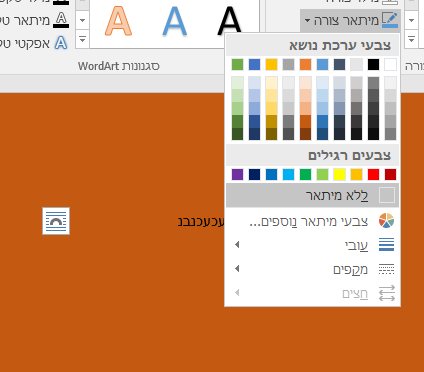Click the WordArt gallery row-down arrow
The image size is (424, 372).
coord(82,20)
